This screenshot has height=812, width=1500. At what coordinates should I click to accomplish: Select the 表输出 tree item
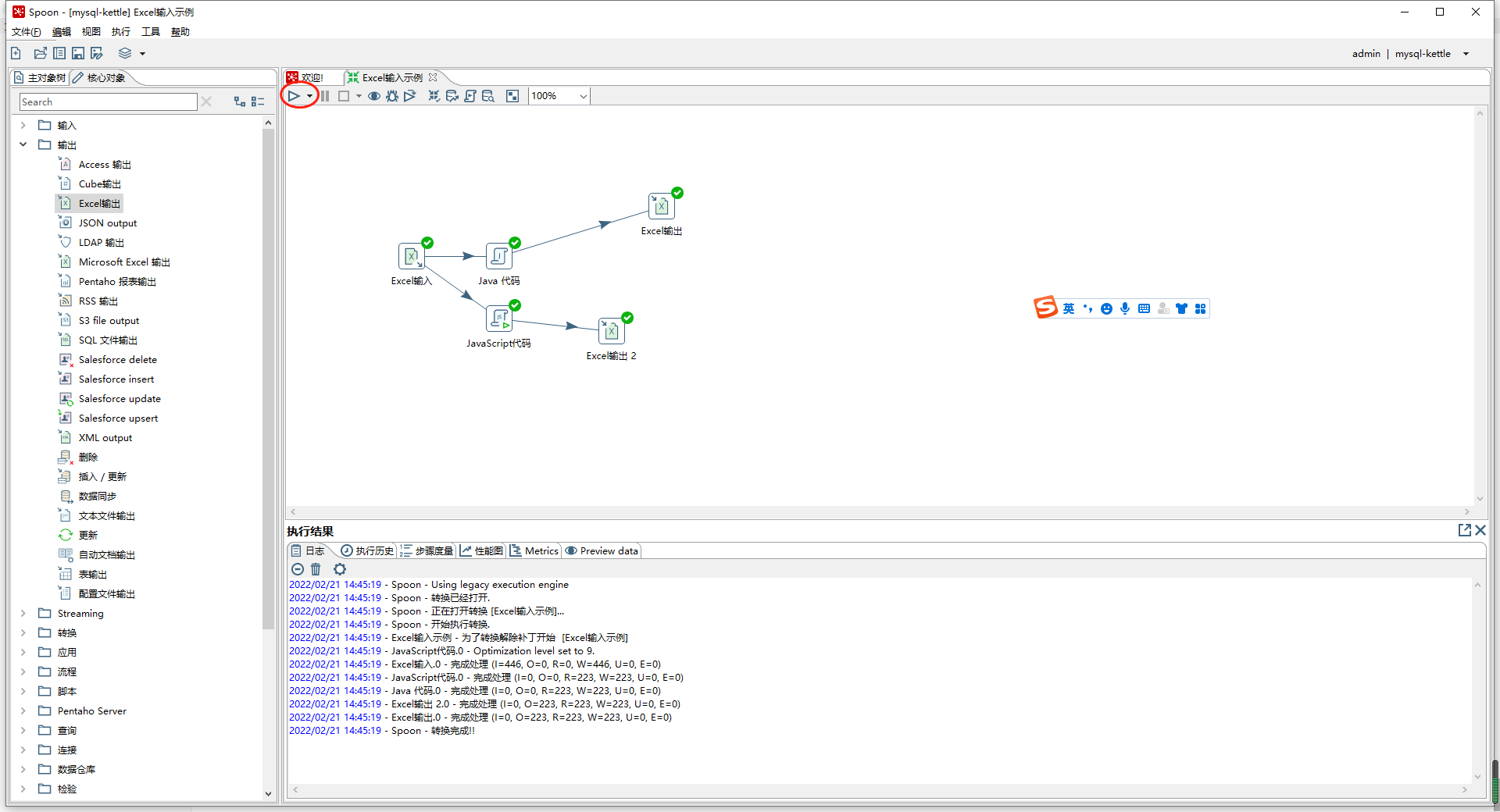pyautogui.click(x=92, y=574)
